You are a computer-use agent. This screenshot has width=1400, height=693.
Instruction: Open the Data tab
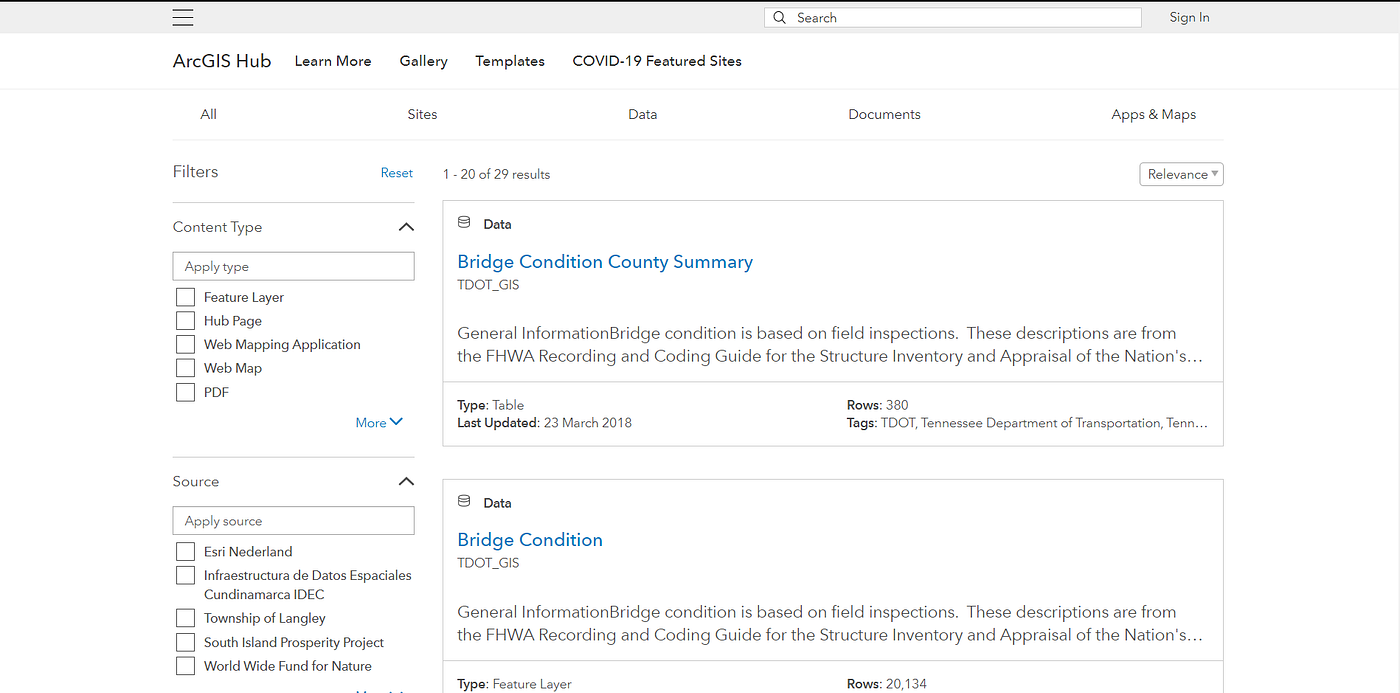pyautogui.click(x=642, y=114)
